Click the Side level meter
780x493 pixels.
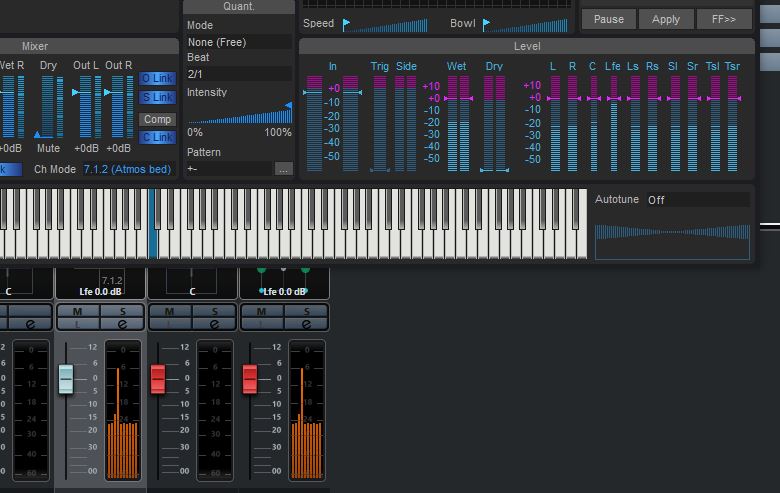pos(405,123)
